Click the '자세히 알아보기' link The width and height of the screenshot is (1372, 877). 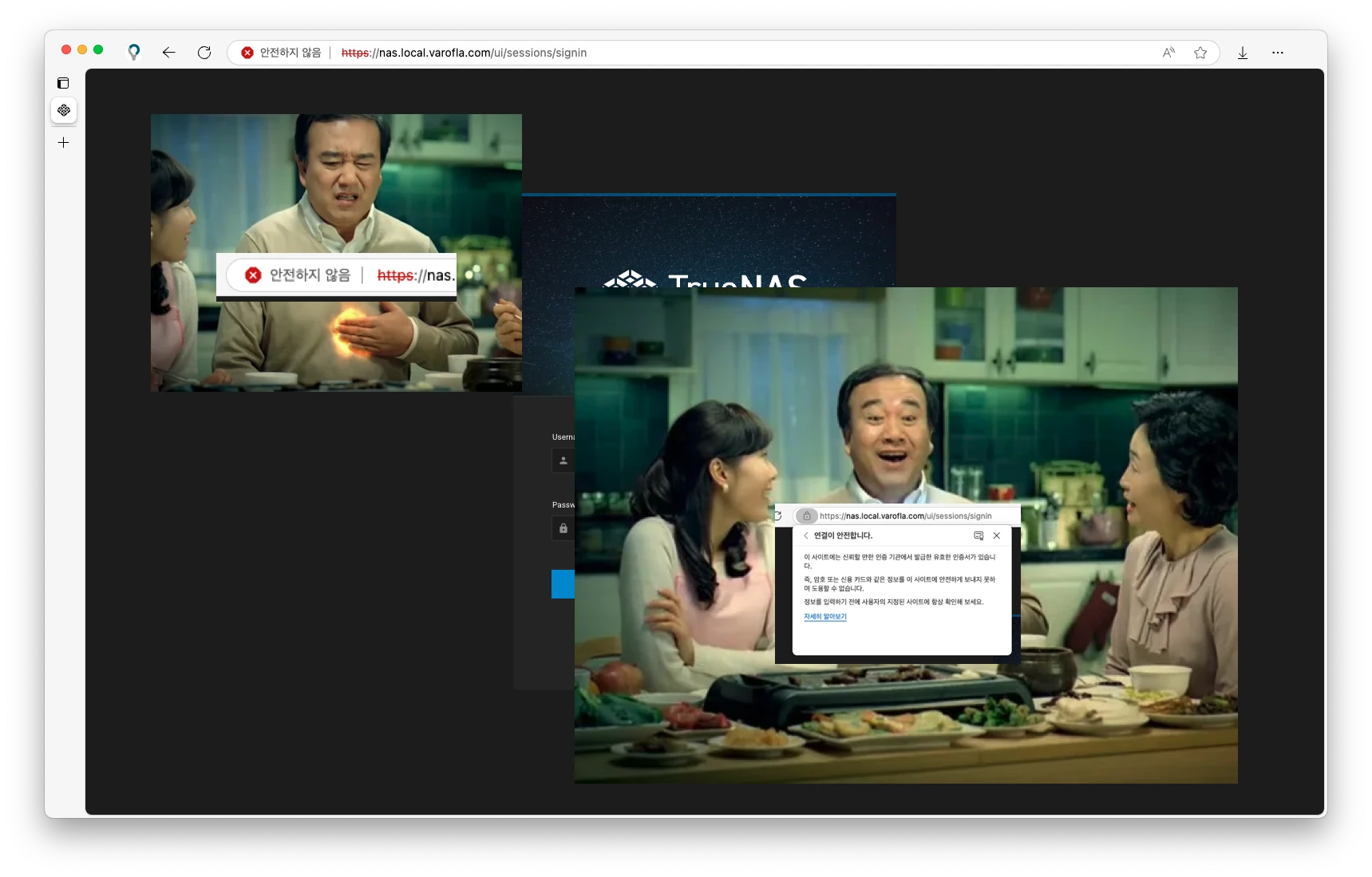click(824, 617)
